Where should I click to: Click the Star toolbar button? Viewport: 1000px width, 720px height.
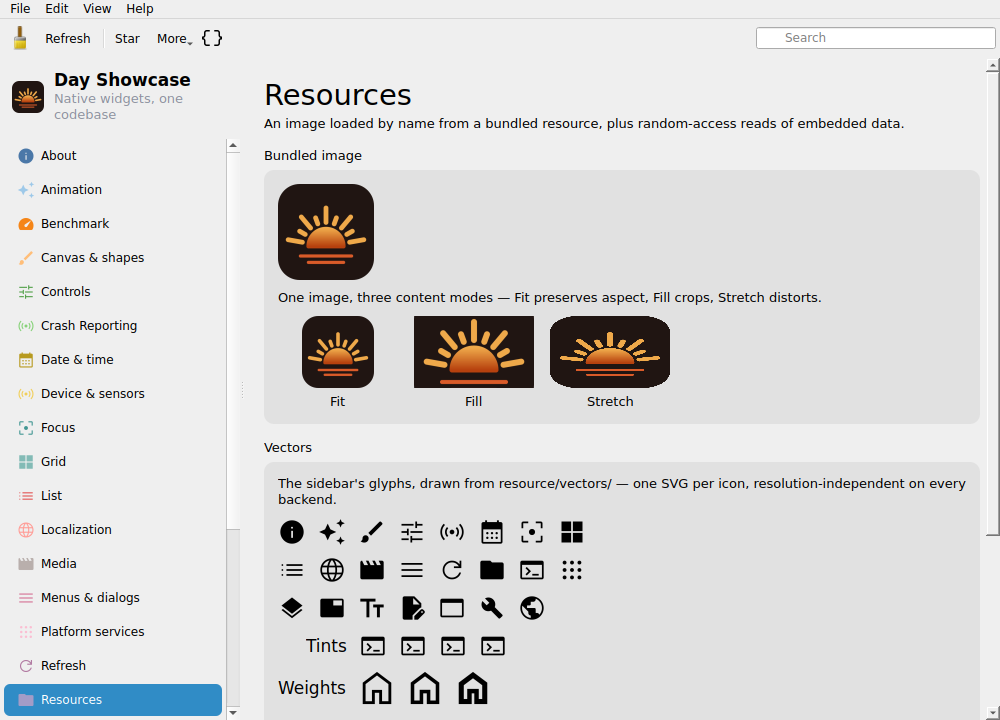click(127, 39)
